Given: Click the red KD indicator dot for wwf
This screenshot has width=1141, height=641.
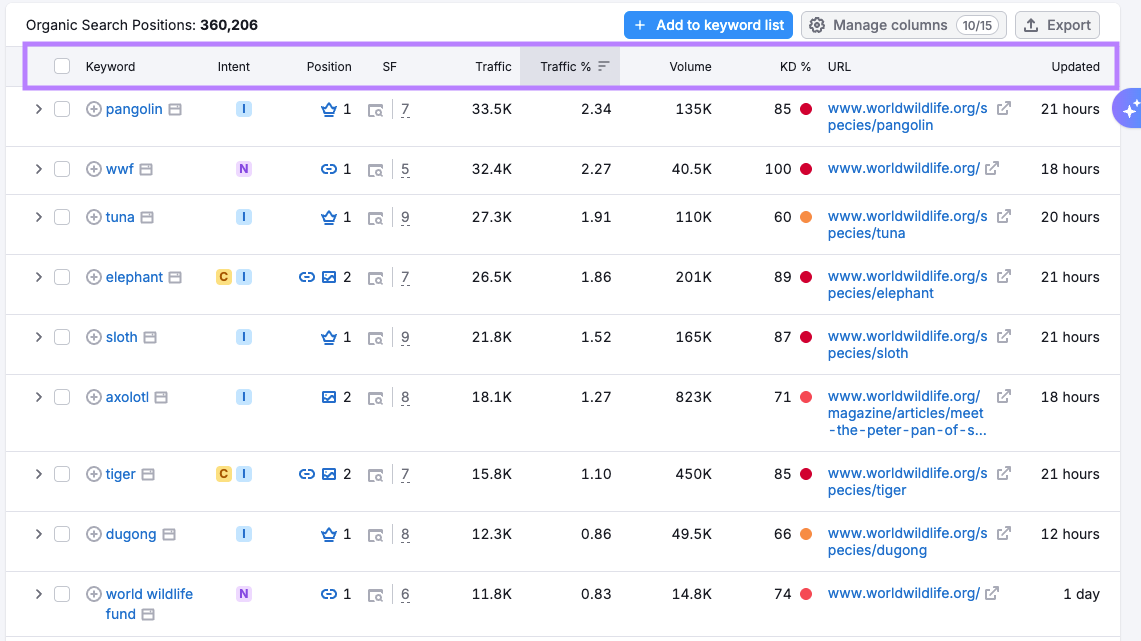Looking at the screenshot, I should click(x=805, y=169).
